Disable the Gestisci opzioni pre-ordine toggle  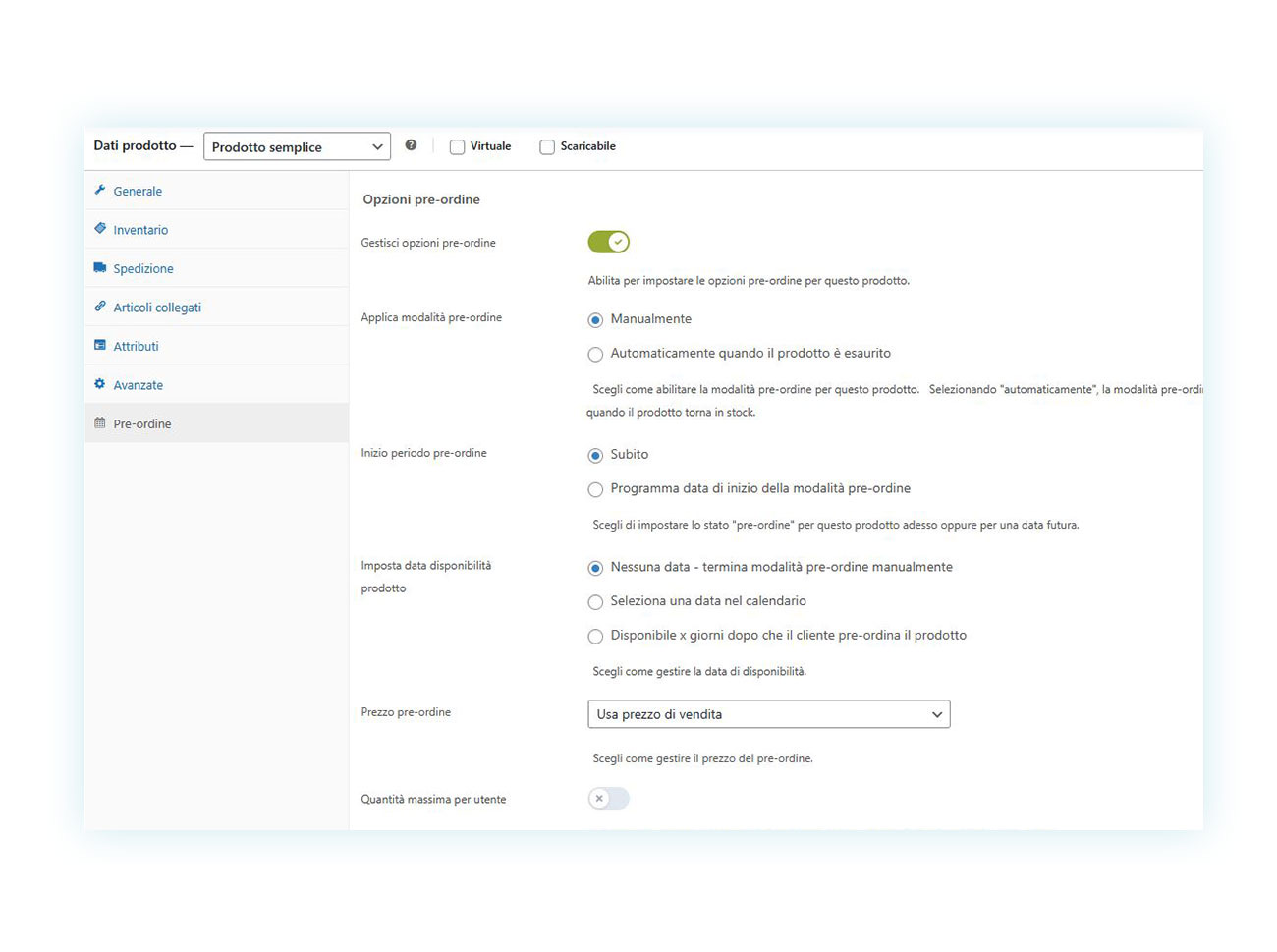pyautogui.click(x=608, y=241)
